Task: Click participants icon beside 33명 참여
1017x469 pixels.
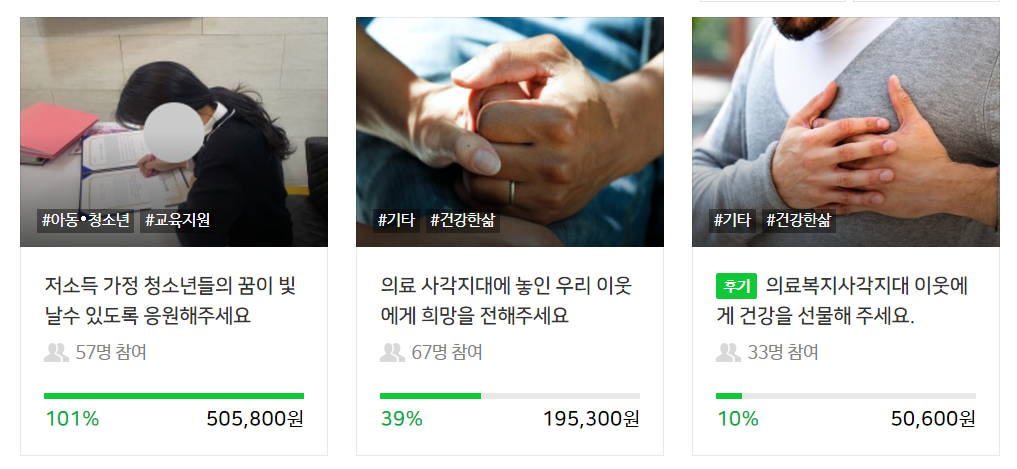Action: (x=728, y=353)
